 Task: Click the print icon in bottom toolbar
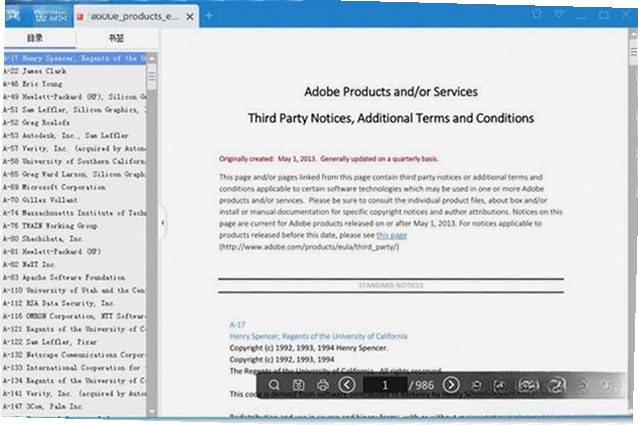coord(323,385)
